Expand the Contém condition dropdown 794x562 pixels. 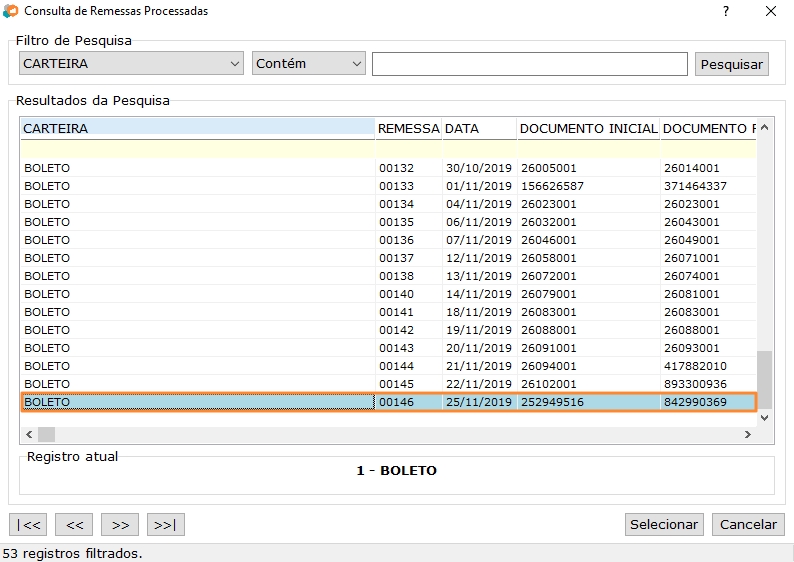tap(309, 64)
